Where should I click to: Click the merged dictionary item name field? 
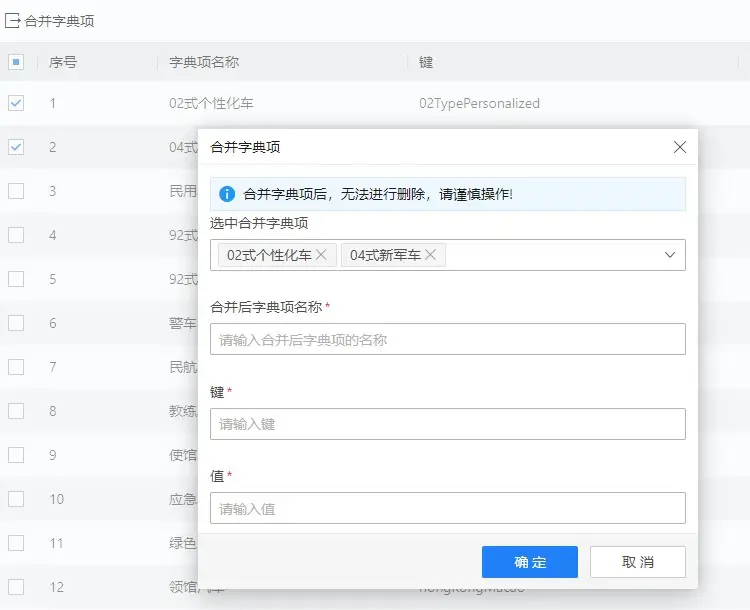(447, 339)
